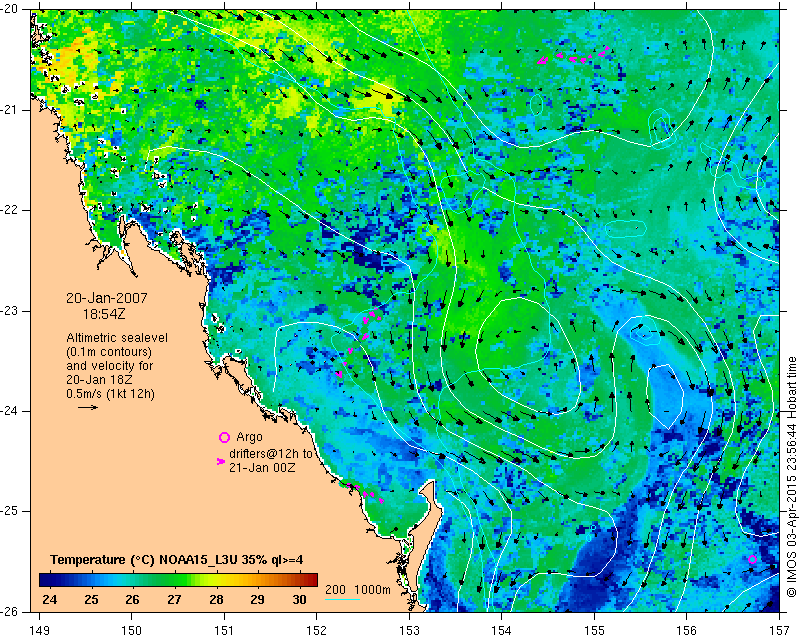Click the -22 latitude axis label
Viewport: 800px width, 640px height.
coord(10,210)
